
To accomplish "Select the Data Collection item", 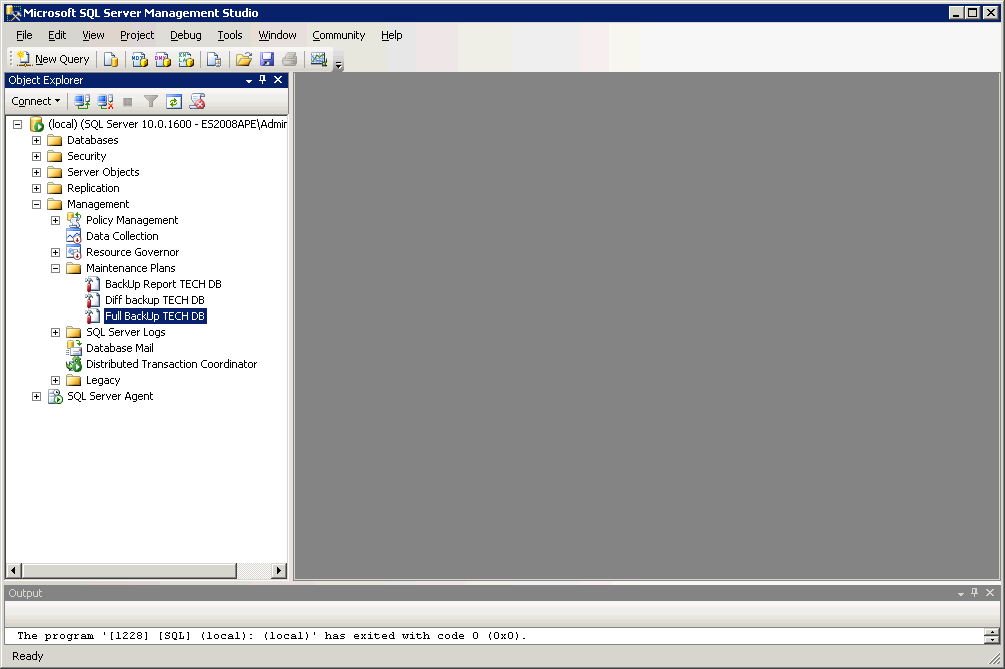I will pos(122,236).
